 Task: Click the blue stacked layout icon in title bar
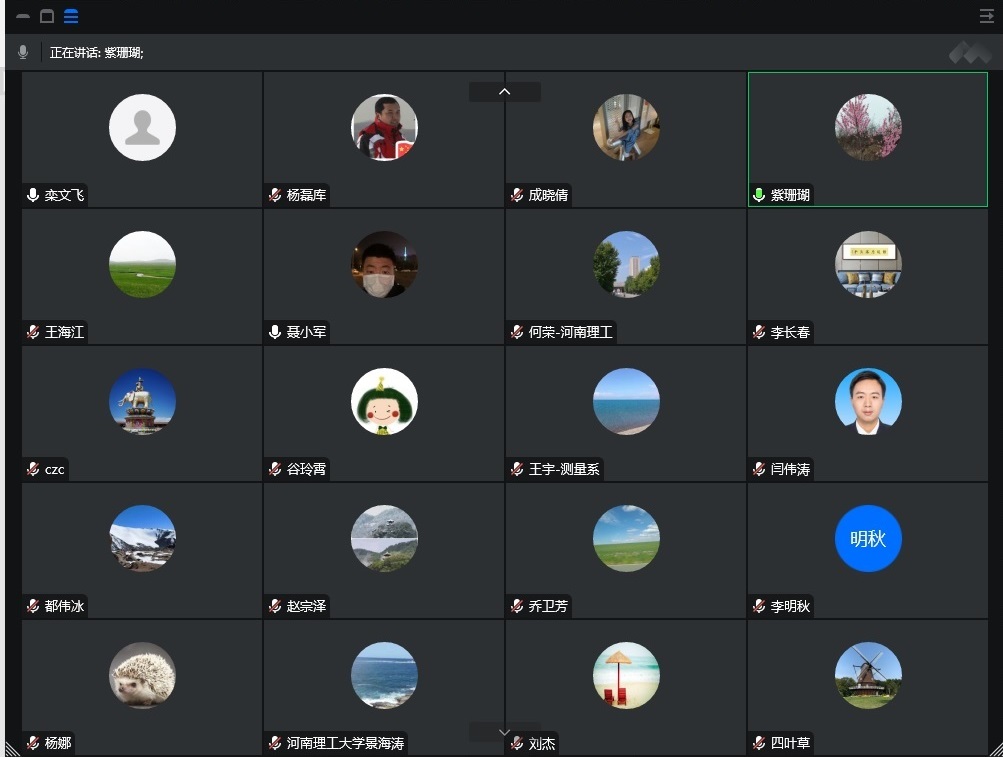pos(71,16)
